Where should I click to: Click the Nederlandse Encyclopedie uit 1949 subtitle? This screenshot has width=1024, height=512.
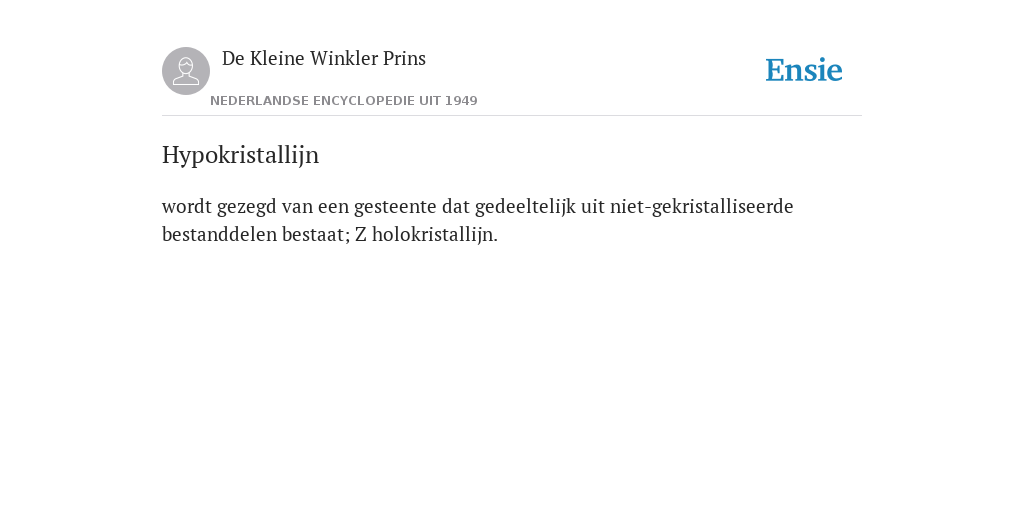pos(344,101)
